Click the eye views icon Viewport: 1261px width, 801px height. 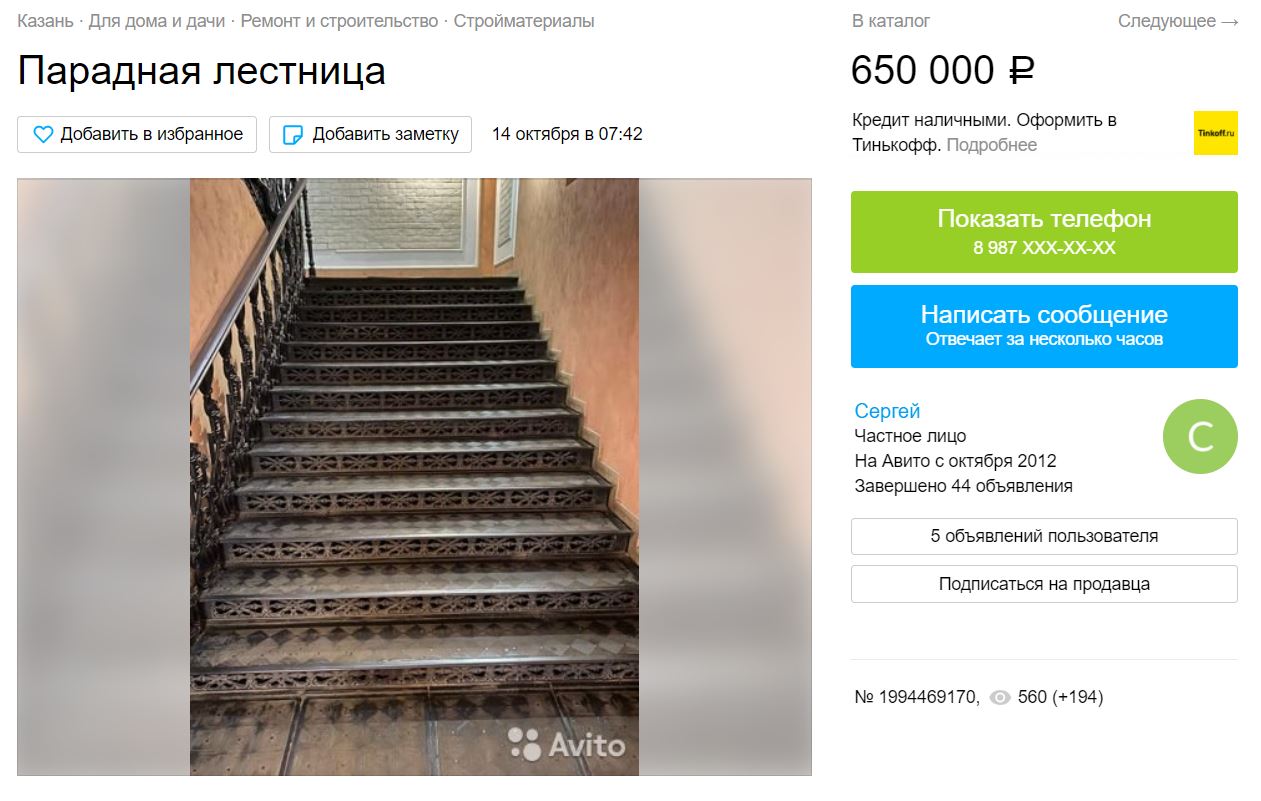[x=1000, y=698]
